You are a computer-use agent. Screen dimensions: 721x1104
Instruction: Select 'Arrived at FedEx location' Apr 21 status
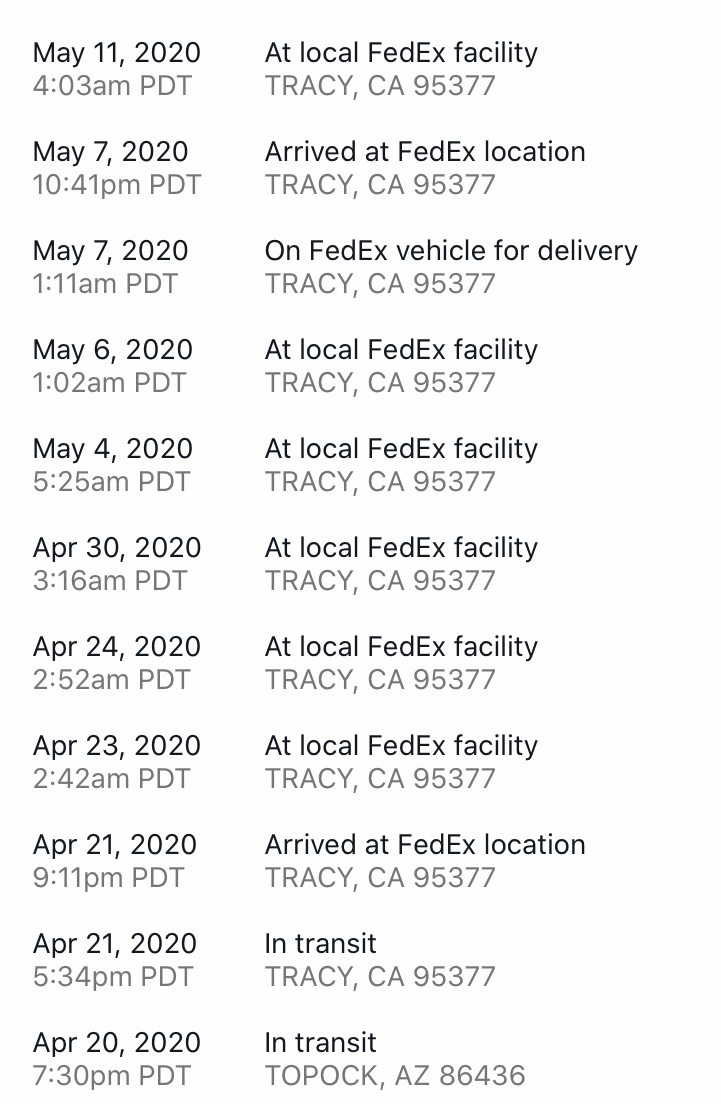pyautogui.click(x=425, y=845)
